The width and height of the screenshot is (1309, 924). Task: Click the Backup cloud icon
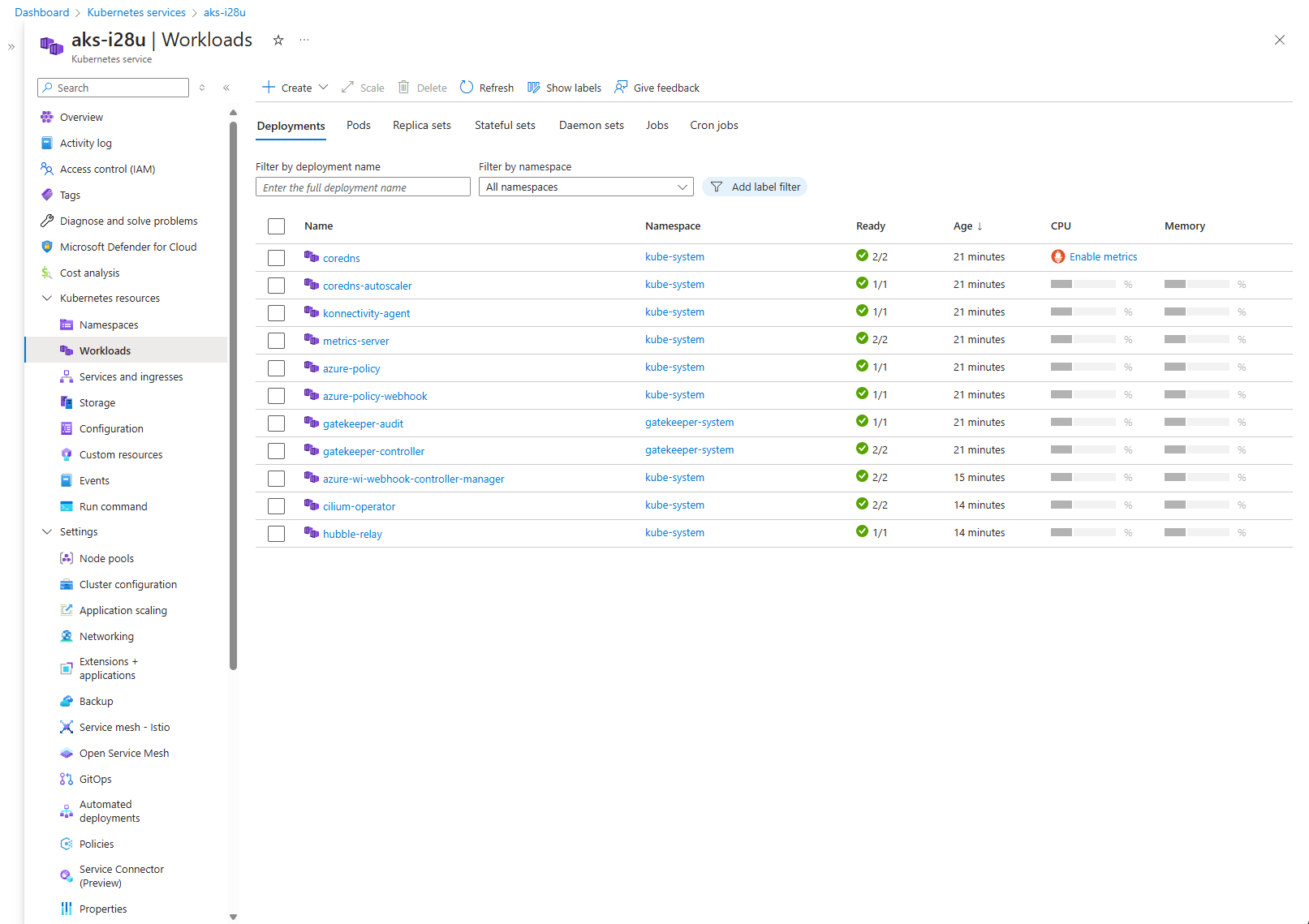pyautogui.click(x=67, y=701)
